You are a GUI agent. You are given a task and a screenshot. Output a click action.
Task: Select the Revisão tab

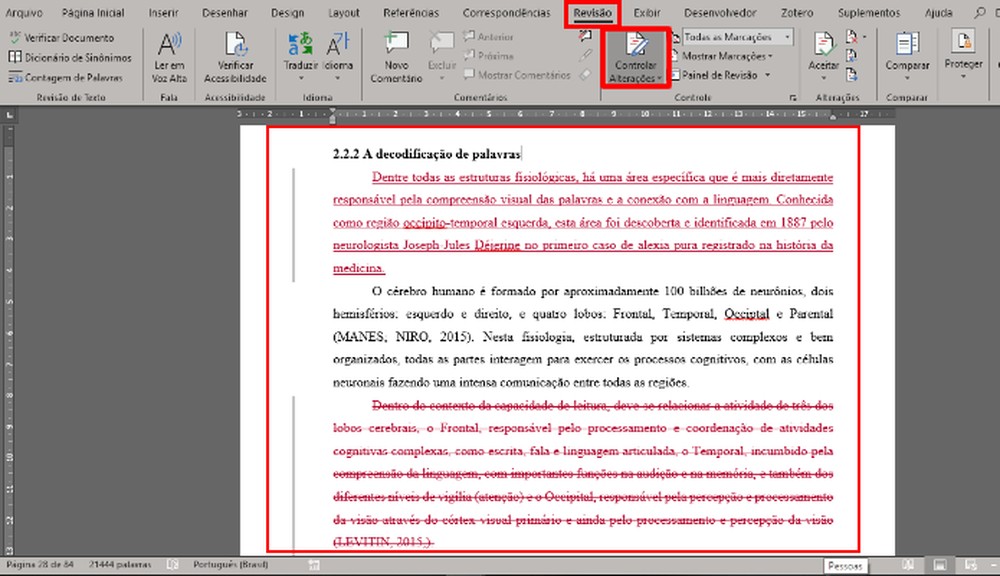point(592,13)
